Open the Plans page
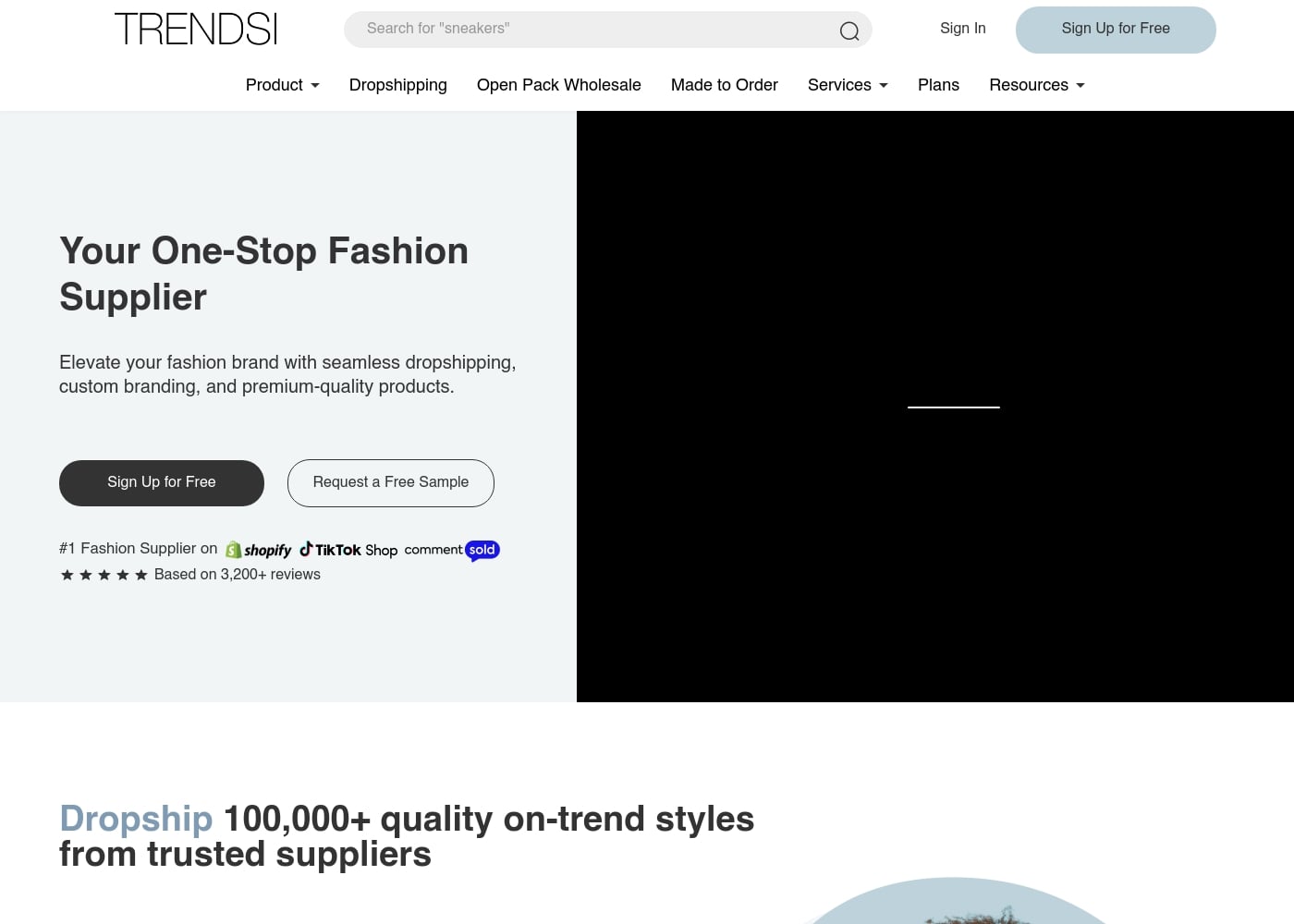The image size is (1294, 924). [938, 85]
